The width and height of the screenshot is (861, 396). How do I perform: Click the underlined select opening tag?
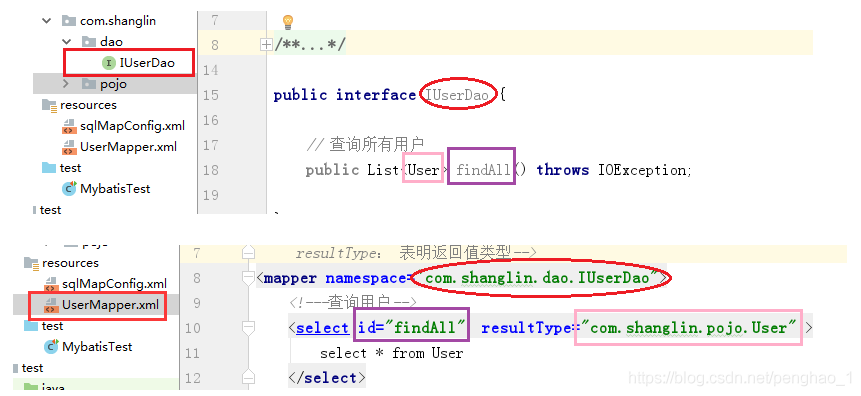click(x=322, y=328)
